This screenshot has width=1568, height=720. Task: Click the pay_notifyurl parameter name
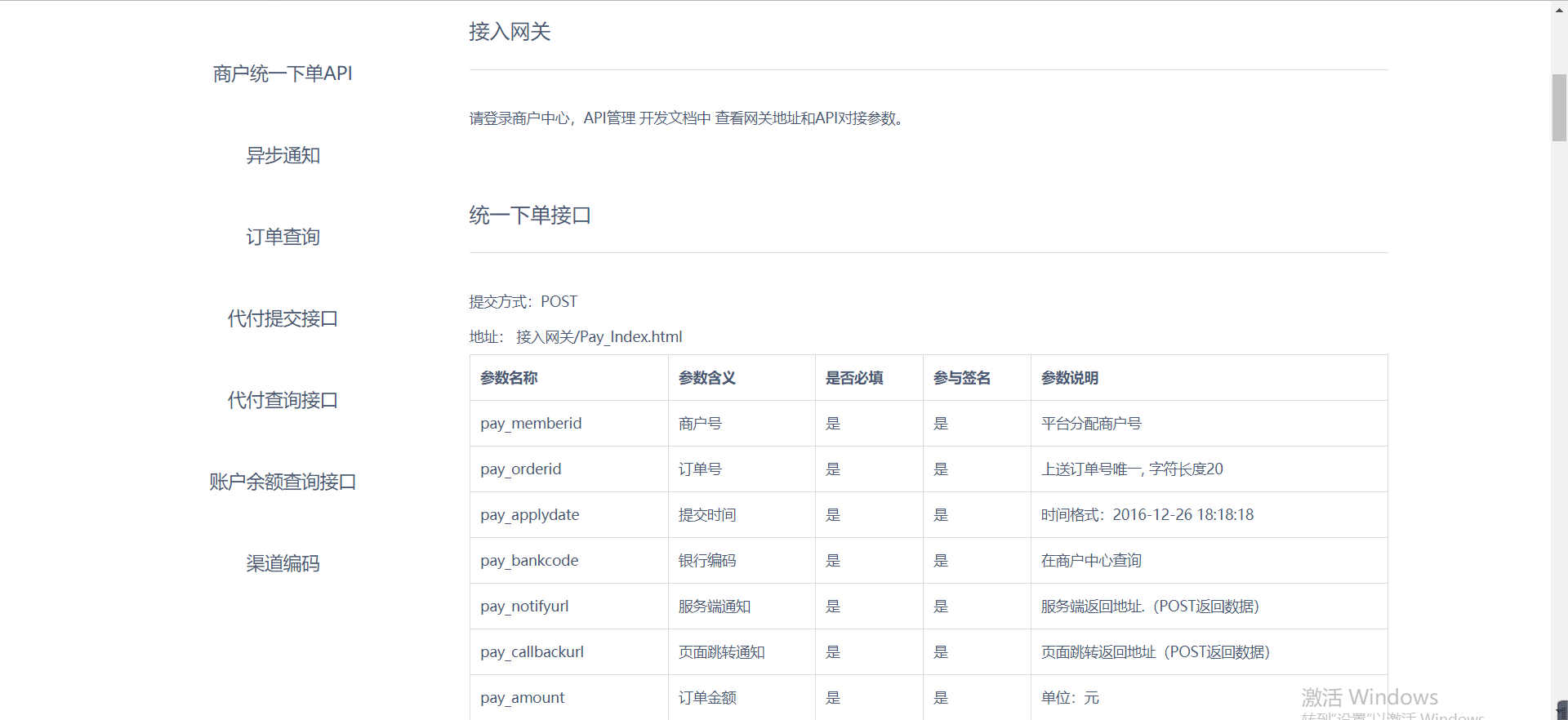point(524,607)
